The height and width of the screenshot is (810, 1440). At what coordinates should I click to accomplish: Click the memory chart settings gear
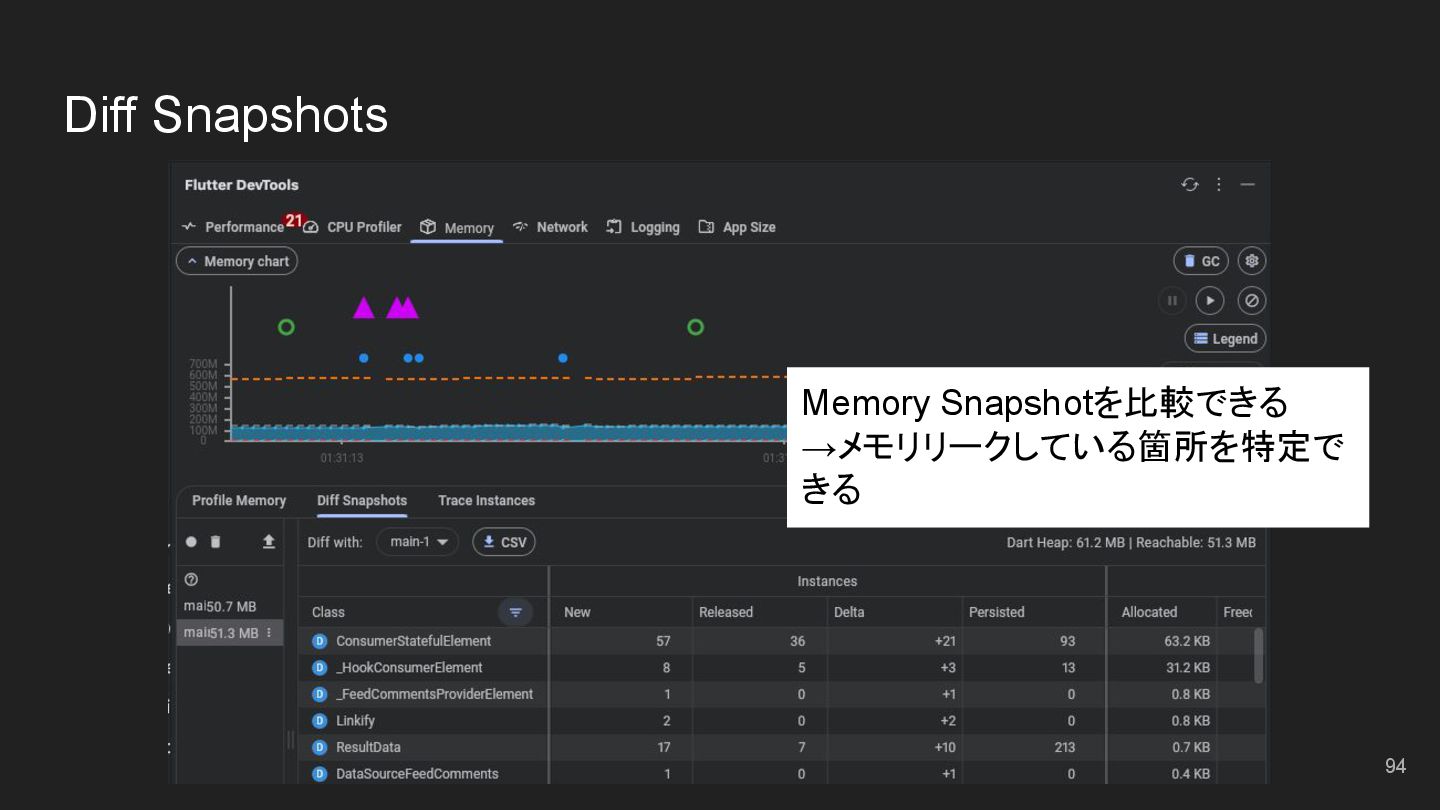coord(1251,261)
